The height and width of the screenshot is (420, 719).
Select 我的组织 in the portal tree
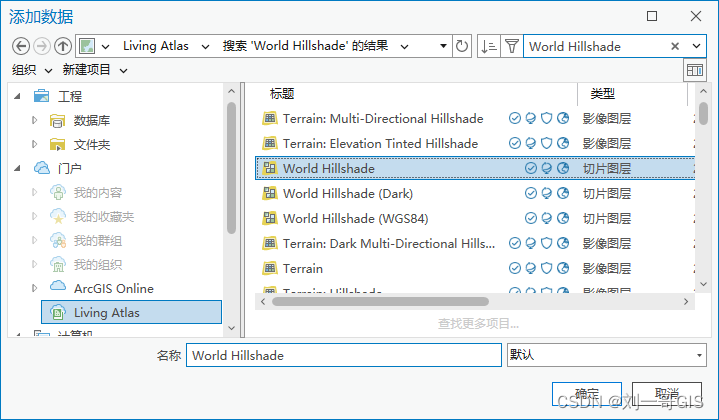[98, 264]
